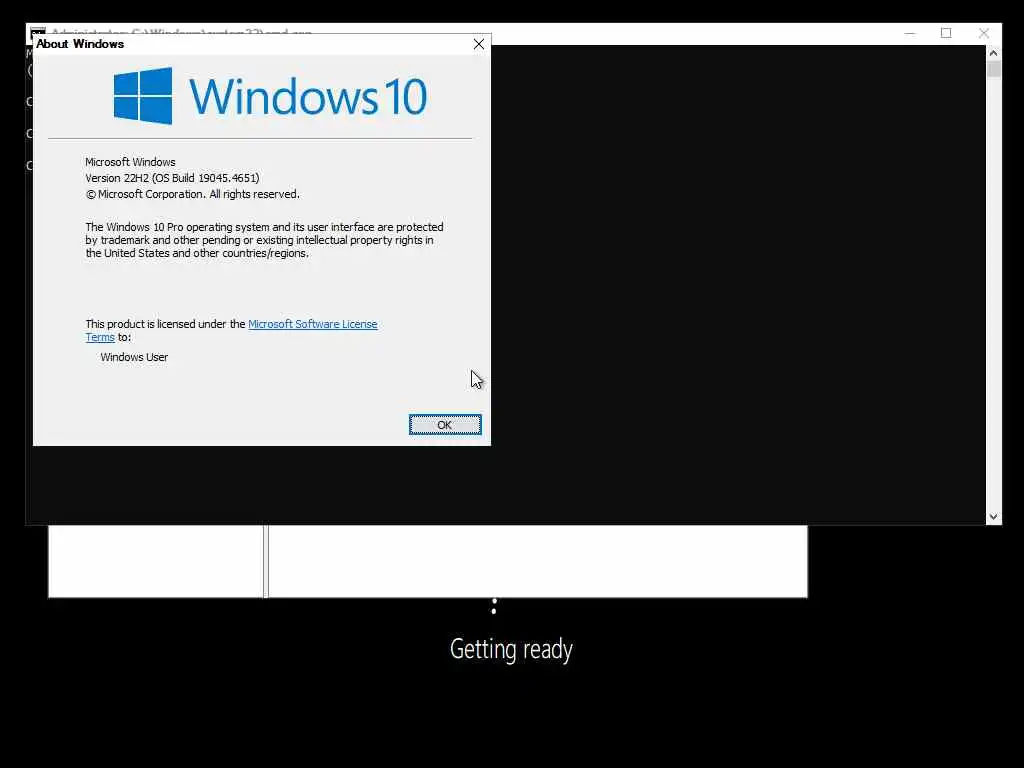Click the 'Getting ready' text
The height and width of the screenshot is (768, 1024).
coord(511,650)
